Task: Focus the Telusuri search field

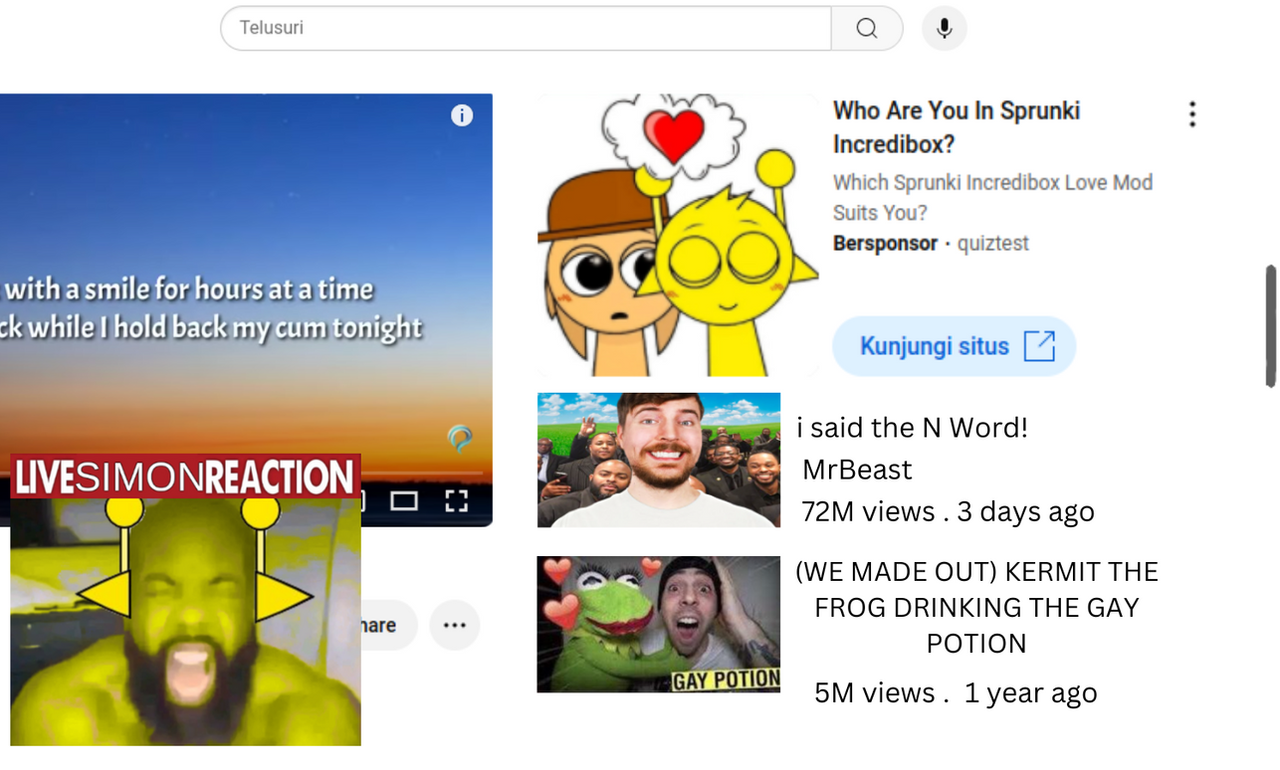Action: 526,28
